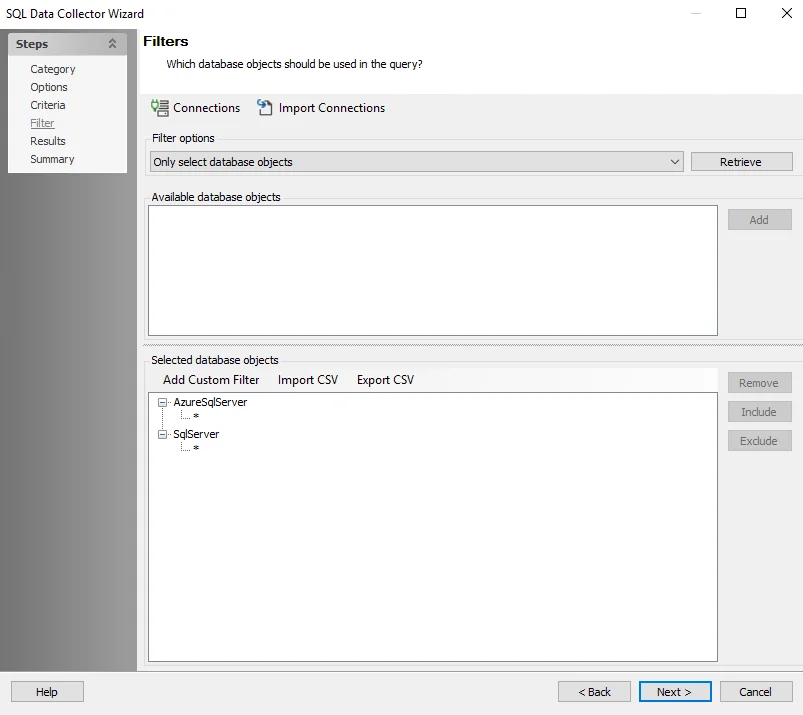
Task: Go to the Results step
Action: pyautogui.click(x=48, y=141)
